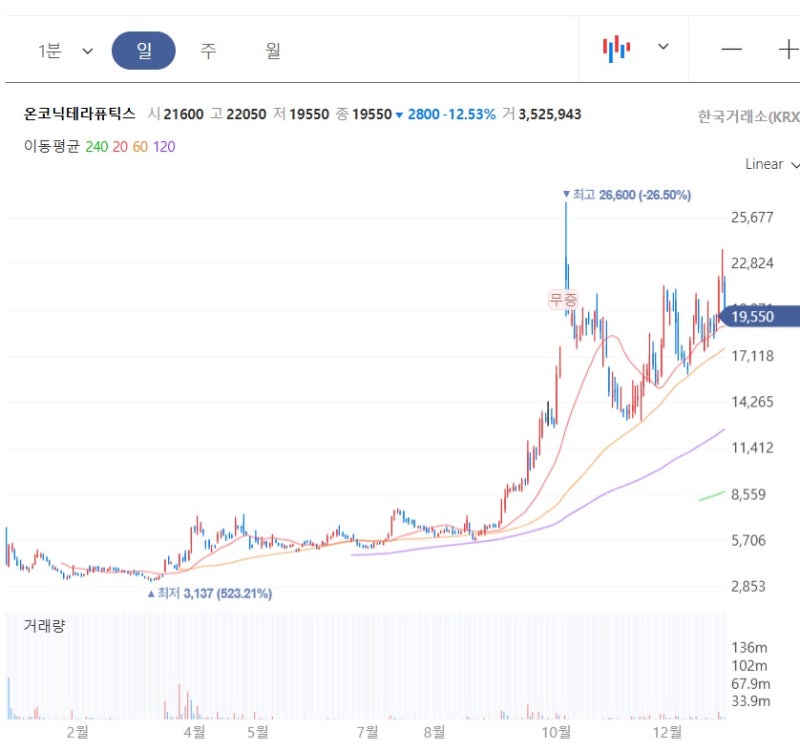Click the high price value 22050

[x=246, y=114]
